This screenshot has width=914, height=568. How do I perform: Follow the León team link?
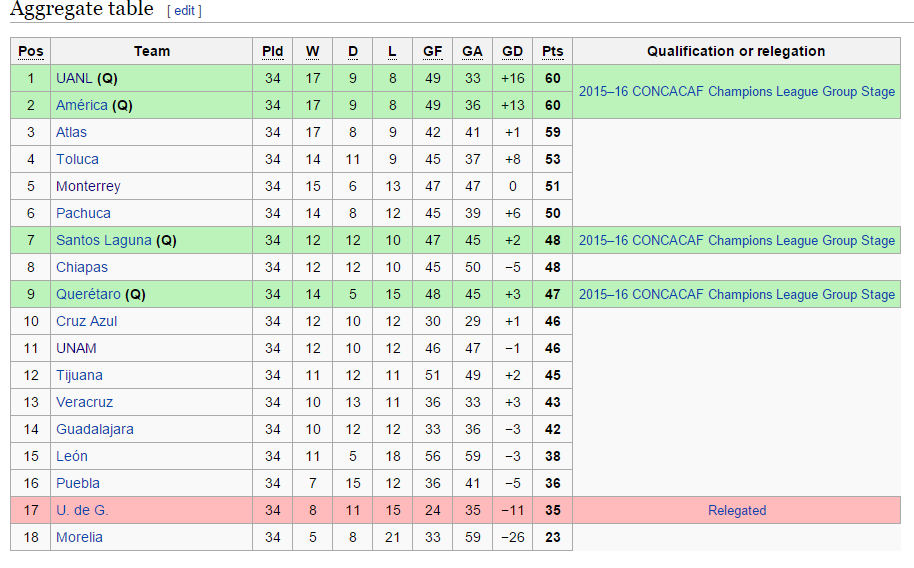coord(72,456)
